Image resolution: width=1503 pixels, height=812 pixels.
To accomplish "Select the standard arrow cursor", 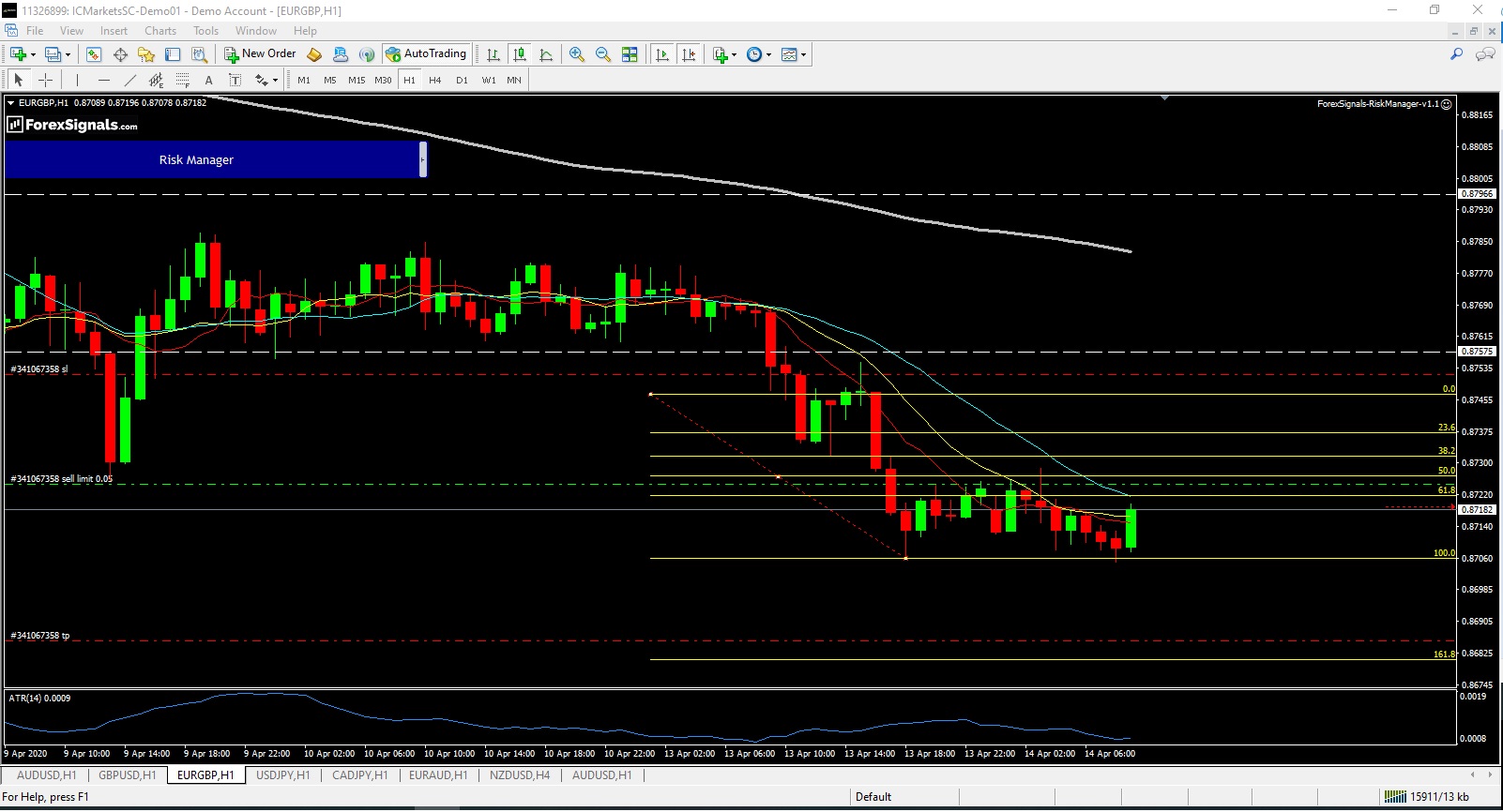I will pyautogui.click(x=19, y=80).
